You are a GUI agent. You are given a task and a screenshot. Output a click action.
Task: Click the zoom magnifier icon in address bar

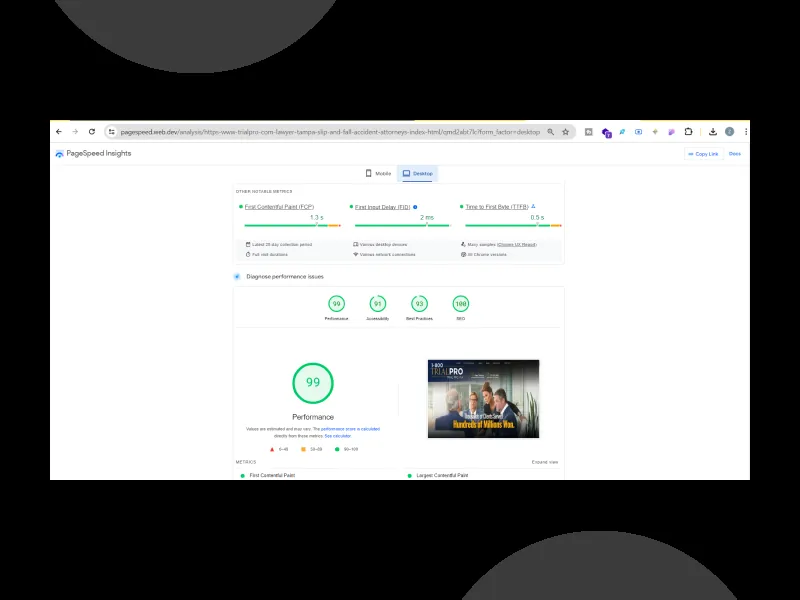[551, 132]
